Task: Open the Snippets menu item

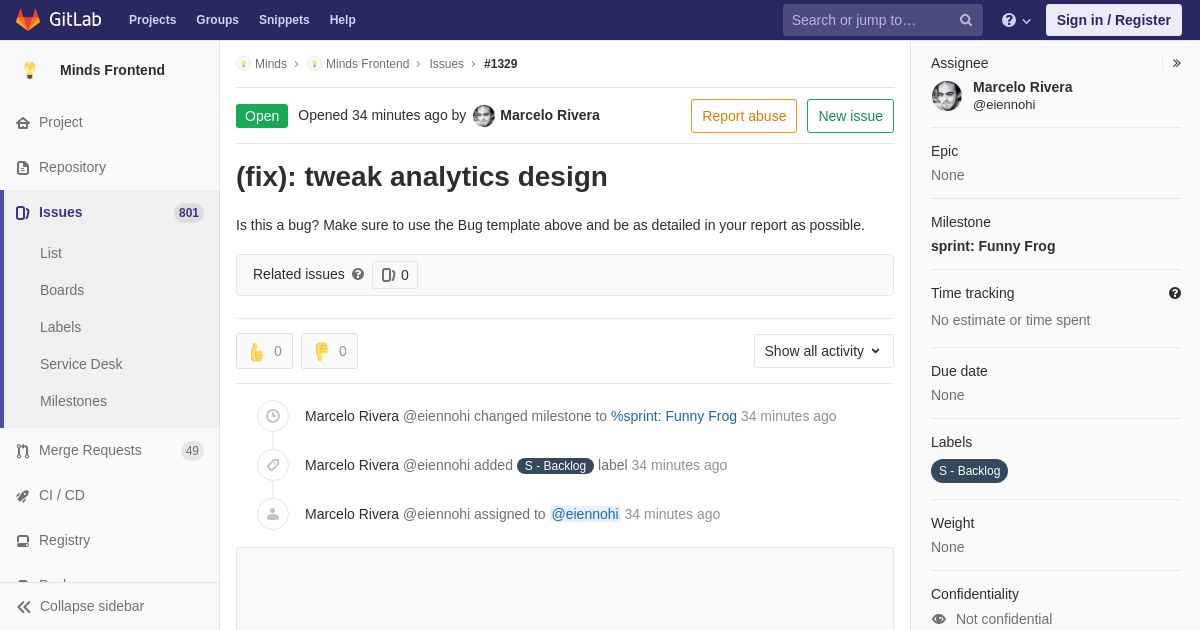Action: [284, 20]
